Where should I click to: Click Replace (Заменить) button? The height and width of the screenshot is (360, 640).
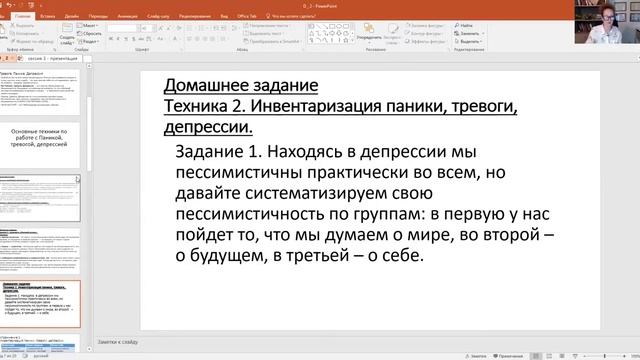pyautogui.click(x=469, y=33)
